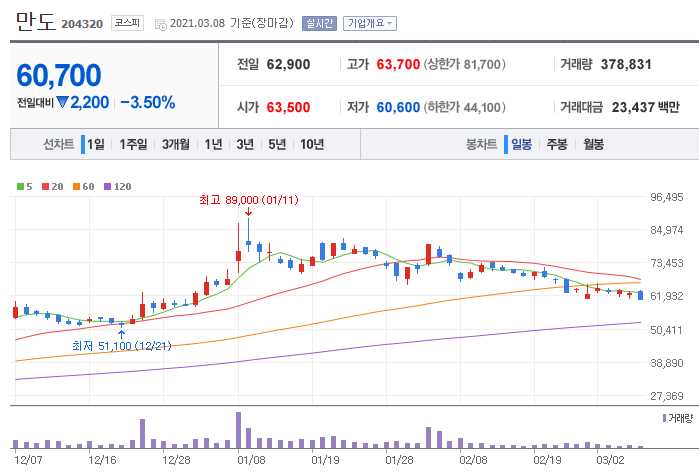
Task: Show the 10년 line chart
Action: click(312, 144)
